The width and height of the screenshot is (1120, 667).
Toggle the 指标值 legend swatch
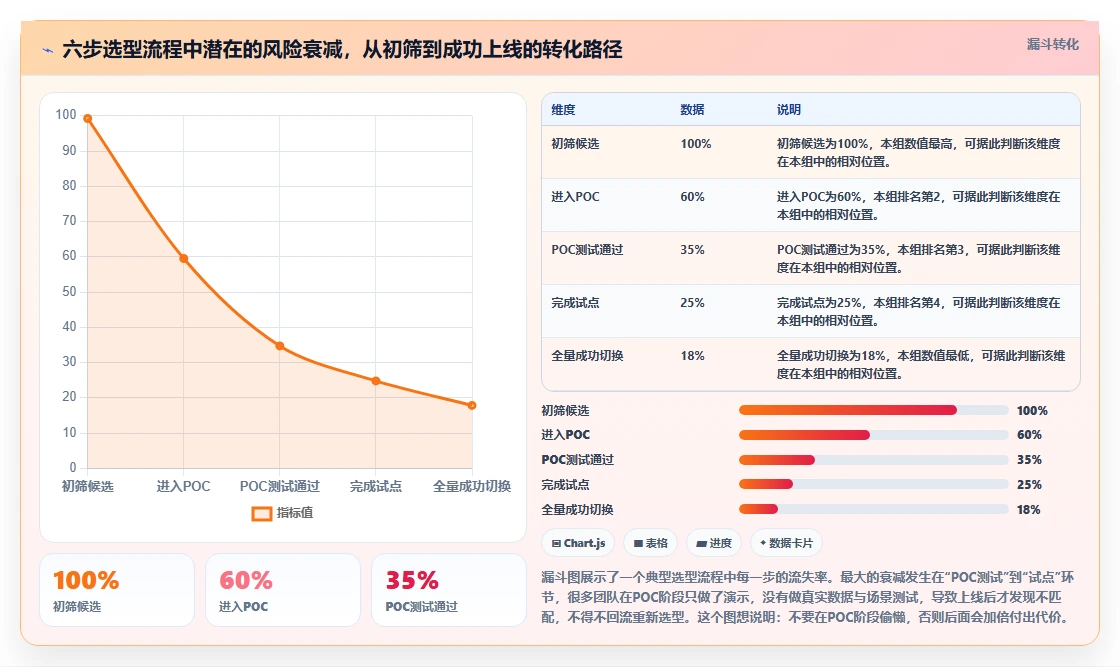coord(261,513)
